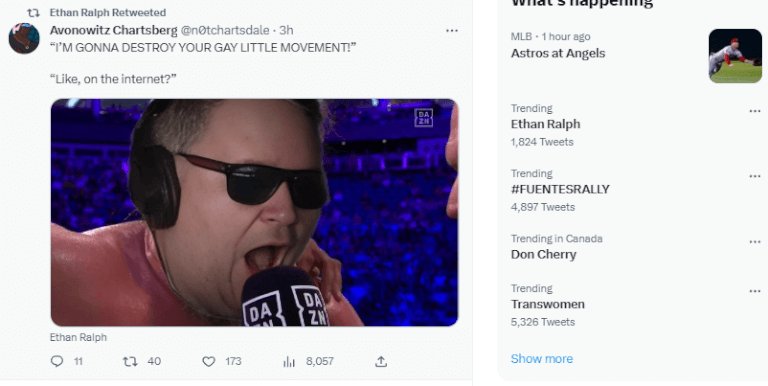Open the Astros at Angels baseball thumbnail
This screenshot has height=386, width=768.
(x=735, y=56)
